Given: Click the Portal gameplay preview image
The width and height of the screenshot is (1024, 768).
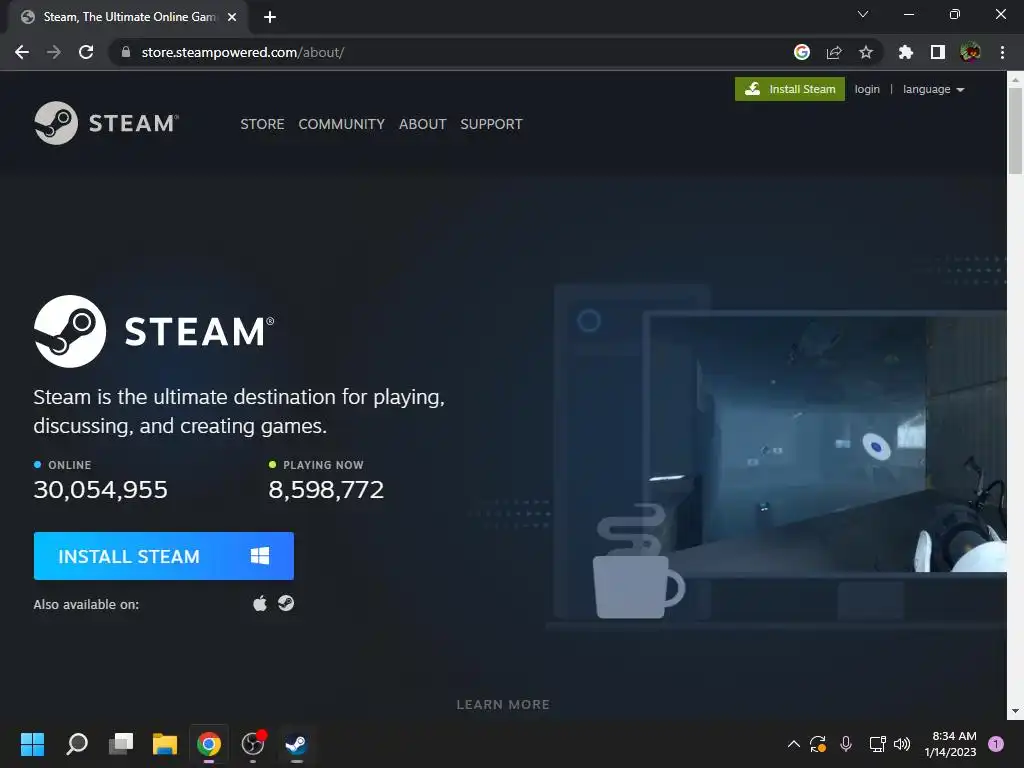Looking at the screenshot, I should pos(827,444).
